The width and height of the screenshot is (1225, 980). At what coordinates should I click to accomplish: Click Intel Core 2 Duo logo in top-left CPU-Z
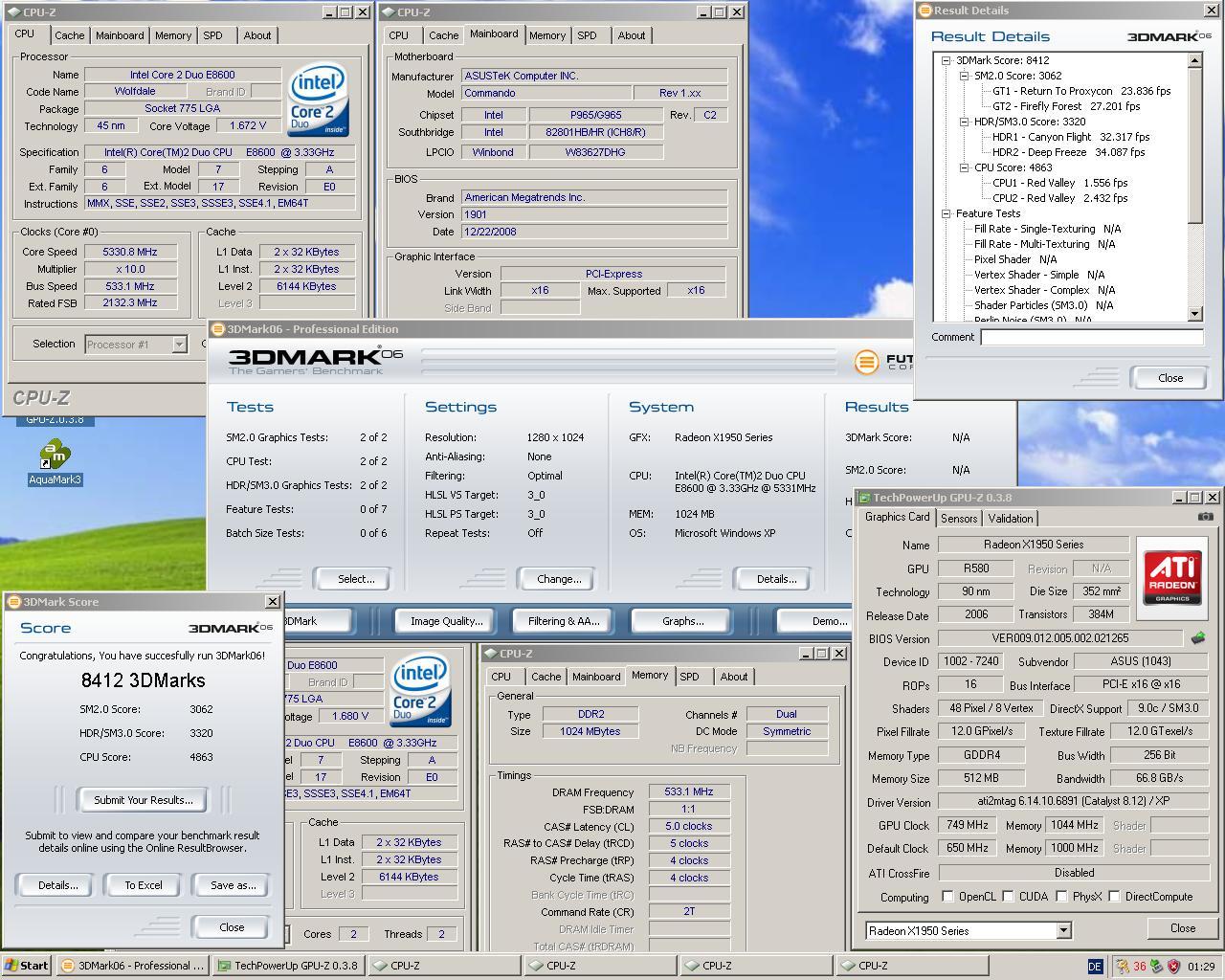[318, 100]
